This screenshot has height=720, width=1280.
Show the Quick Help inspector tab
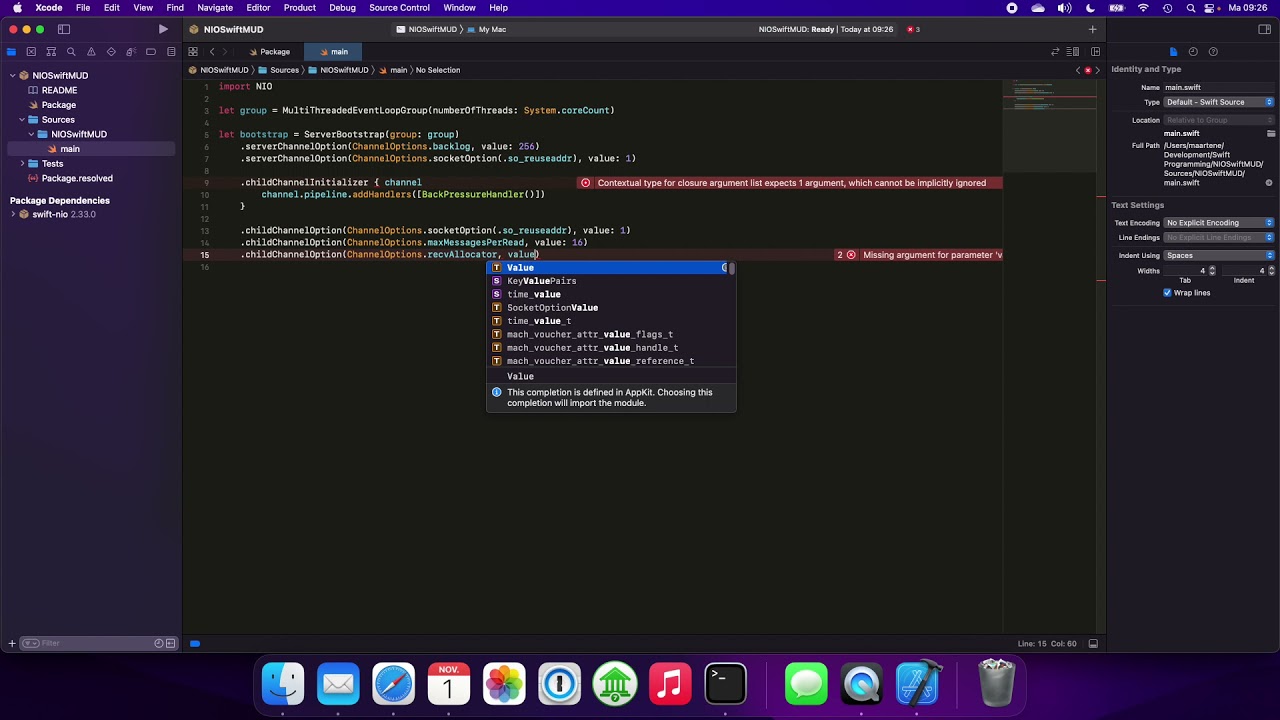[x=1213, y=52]
